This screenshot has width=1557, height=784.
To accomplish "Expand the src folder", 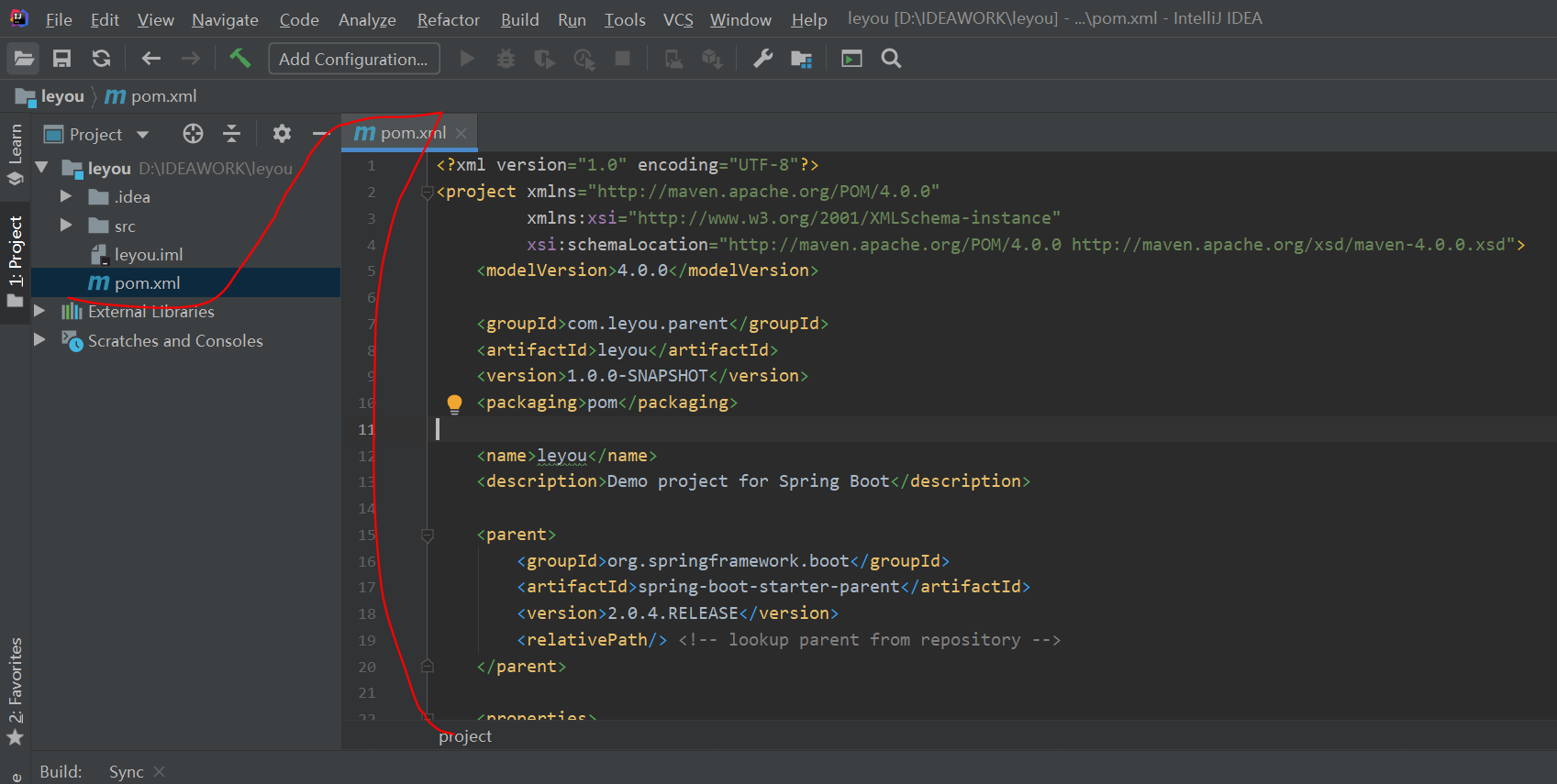I will [66, 225].
